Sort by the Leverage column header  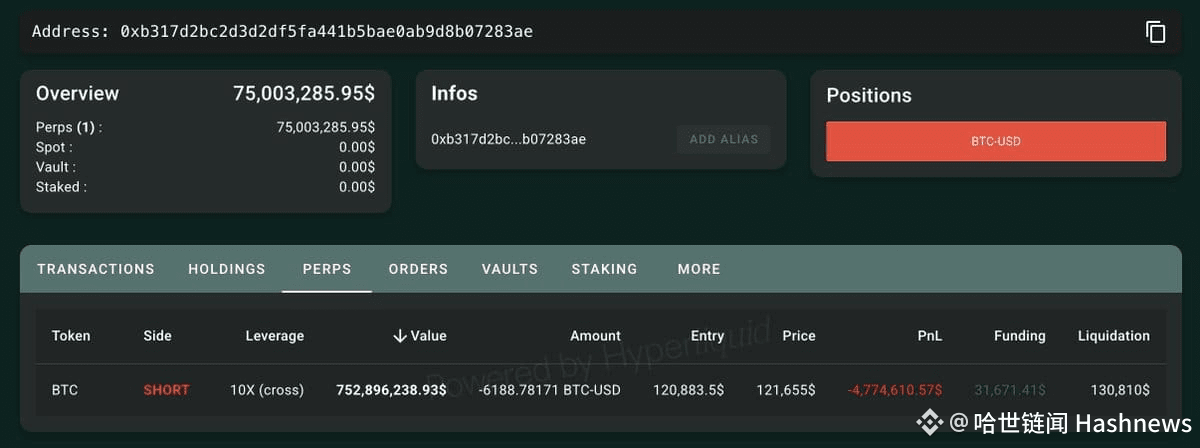tap(274, 336)
